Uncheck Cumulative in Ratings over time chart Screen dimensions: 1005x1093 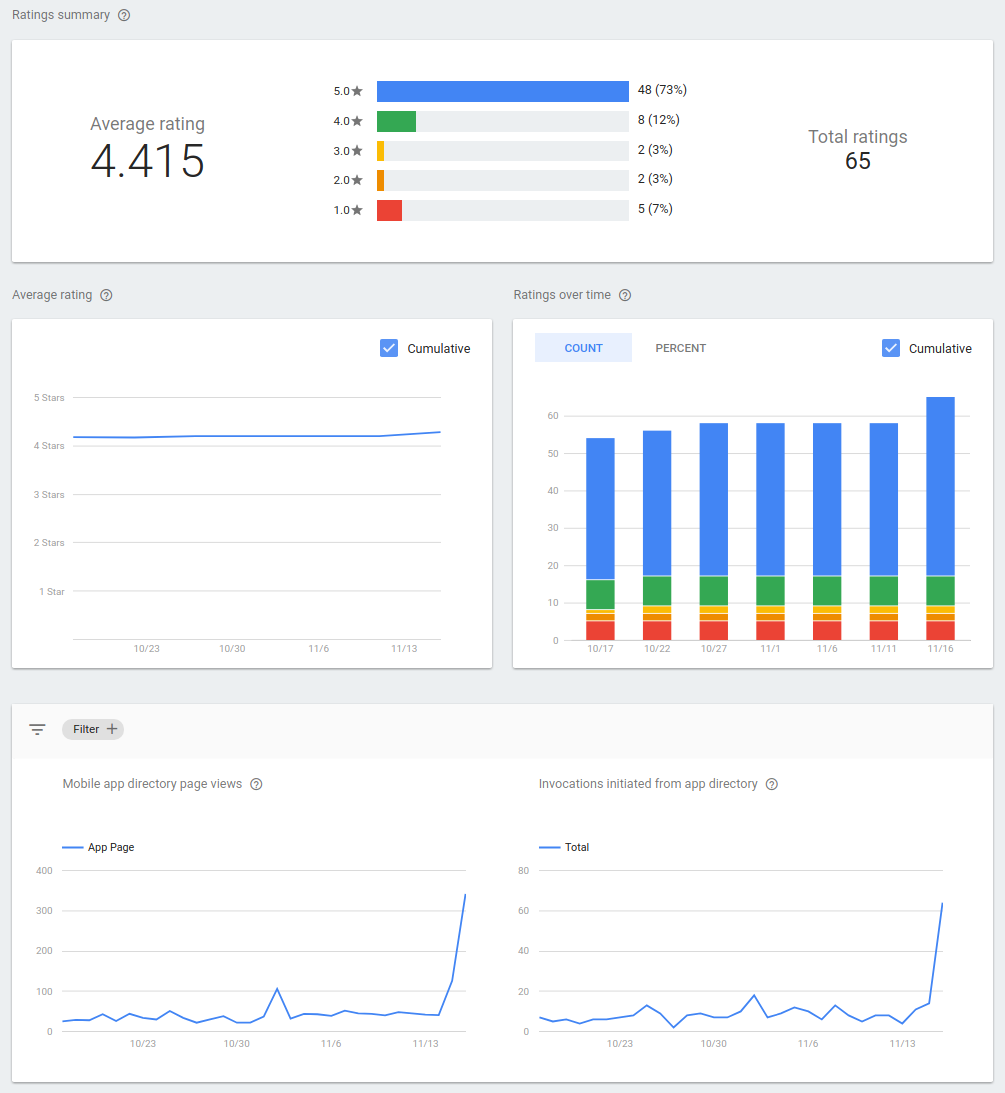coord(891,348)
